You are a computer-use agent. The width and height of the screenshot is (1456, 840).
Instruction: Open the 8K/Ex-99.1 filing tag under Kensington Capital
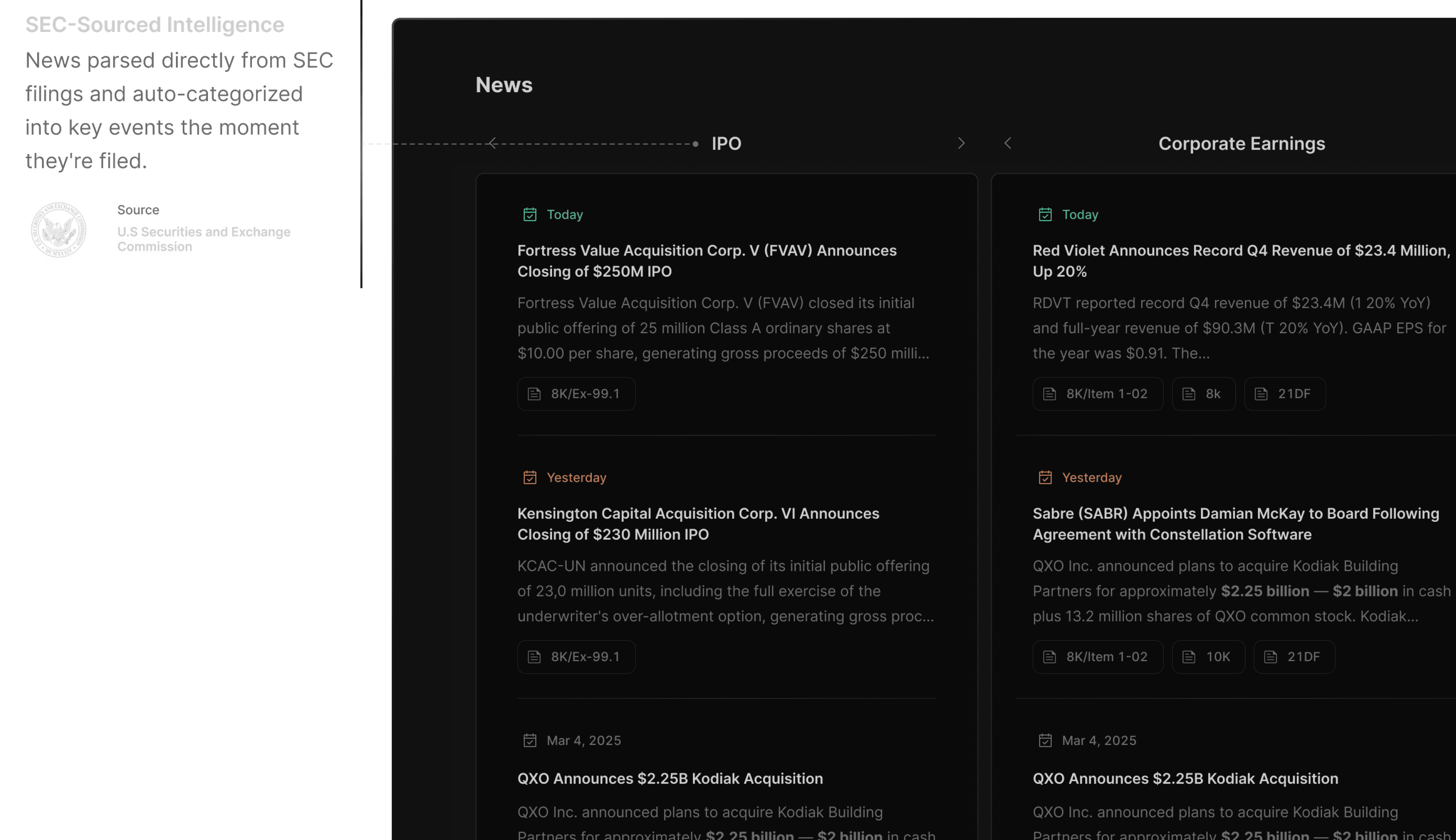[x=576, y=657]
